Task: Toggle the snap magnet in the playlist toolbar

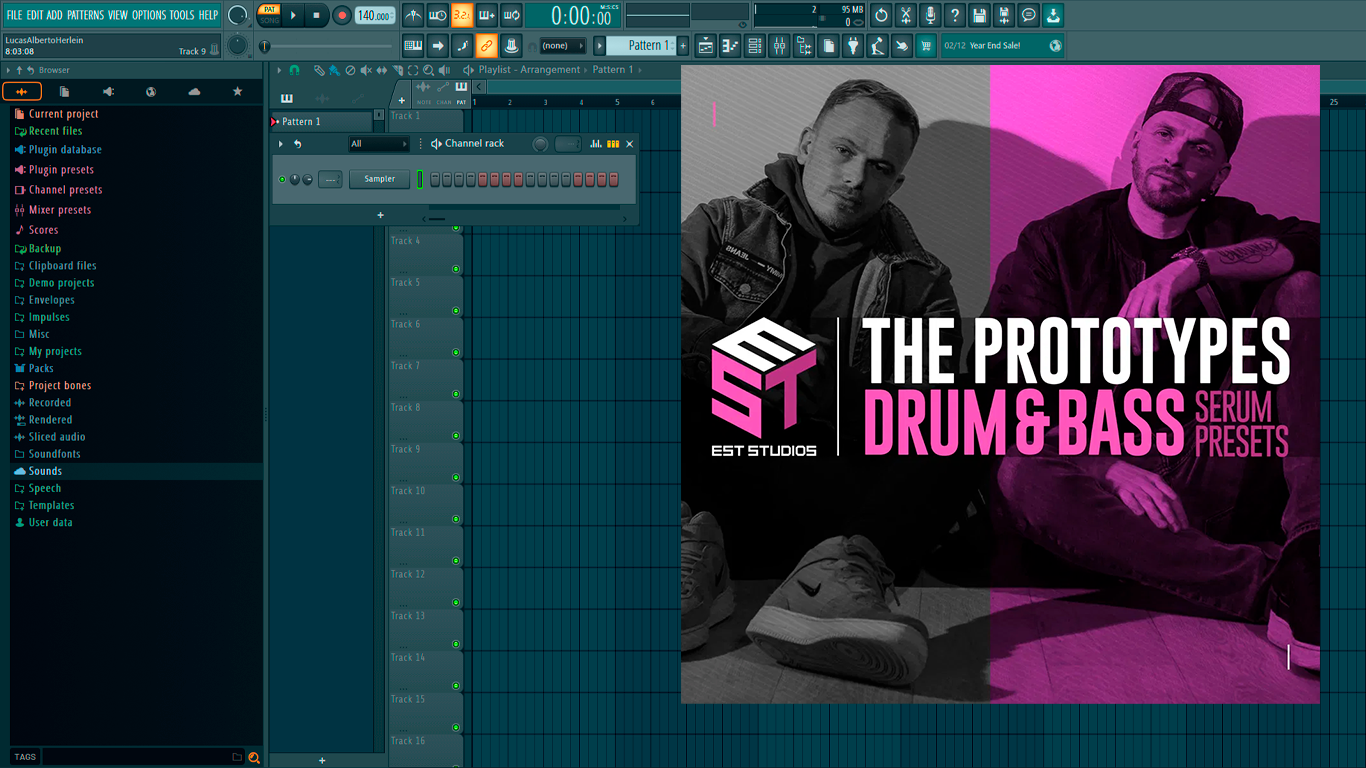Action: (294, 70)
